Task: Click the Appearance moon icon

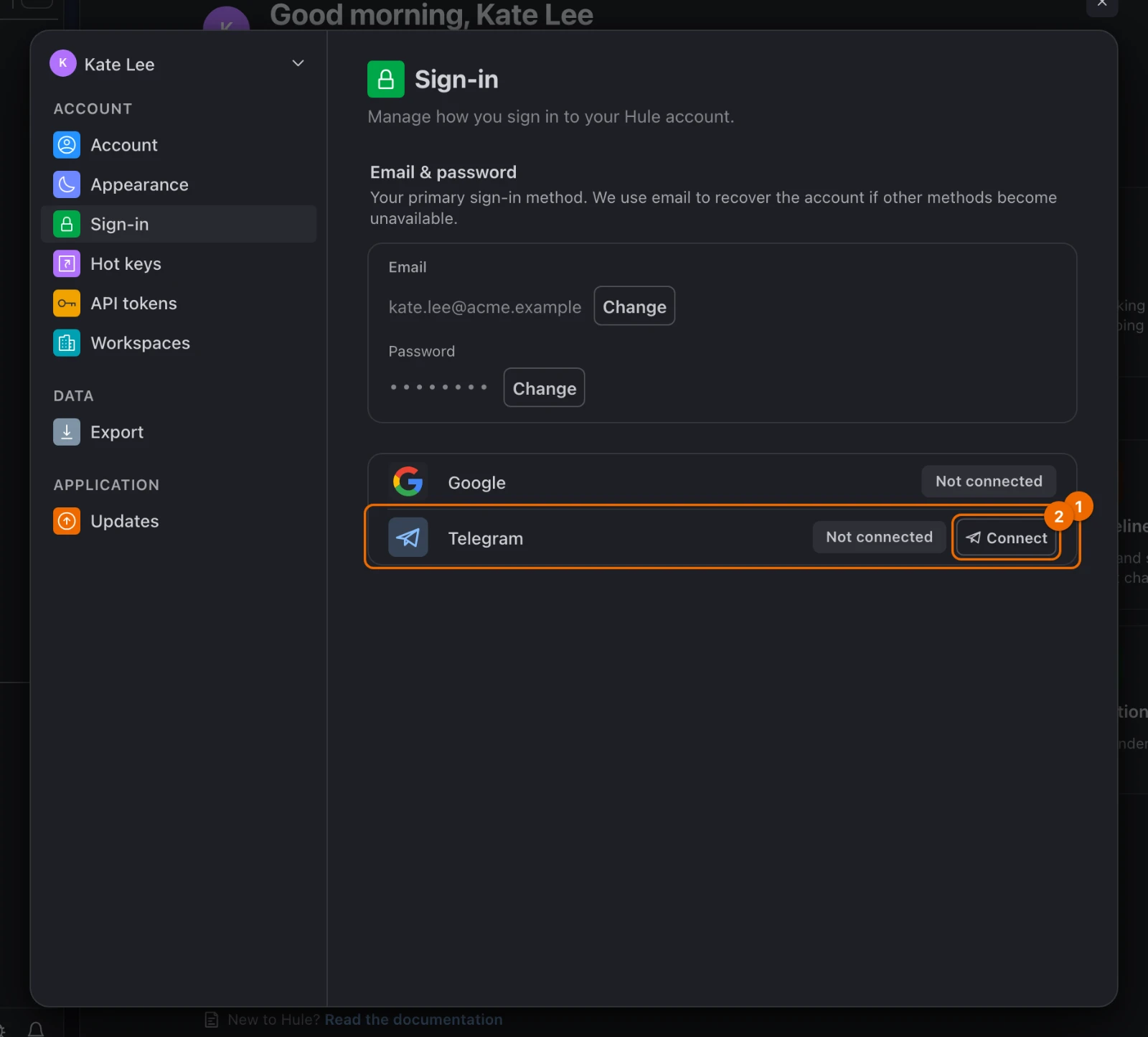Action: click(67, 184)
